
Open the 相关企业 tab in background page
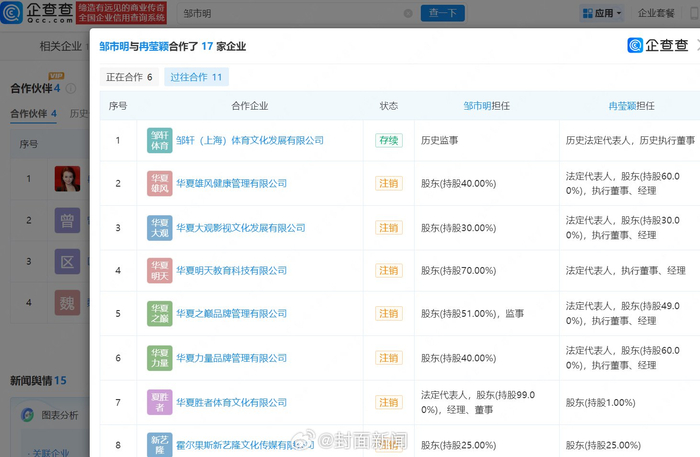pyautogui.click(x=61, y=46)
